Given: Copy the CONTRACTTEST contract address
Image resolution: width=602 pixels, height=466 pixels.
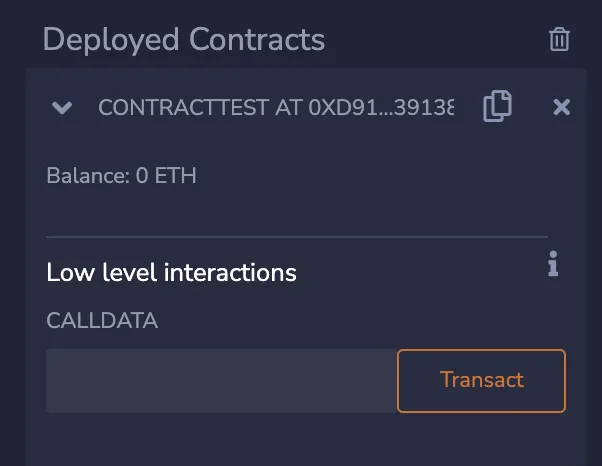Looking at the screenshot, I should pyautogui.click(x=497, y=106).
